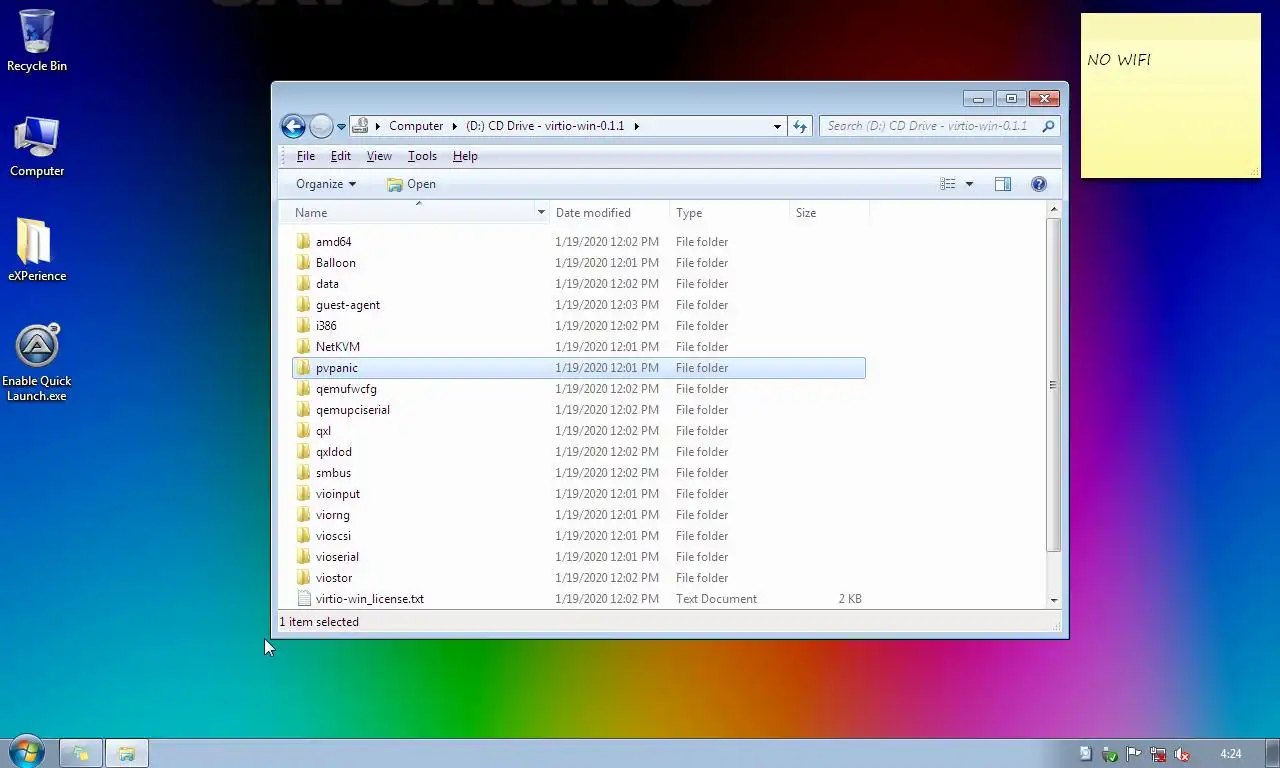The height and width of the screenshot is (768, 1280).
Task: Select the Balloon folder icon
Action: 304,263
